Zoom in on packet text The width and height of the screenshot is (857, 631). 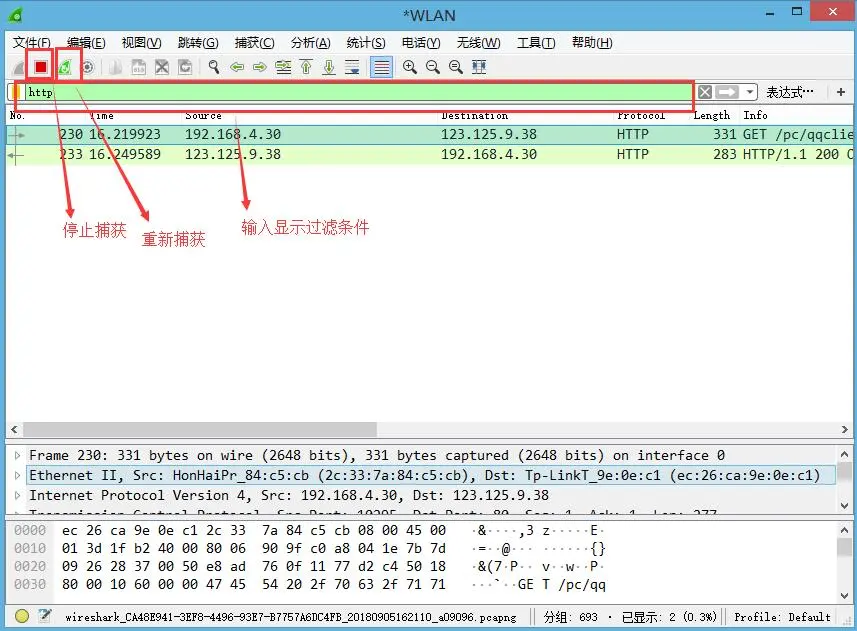coord(409,67)
